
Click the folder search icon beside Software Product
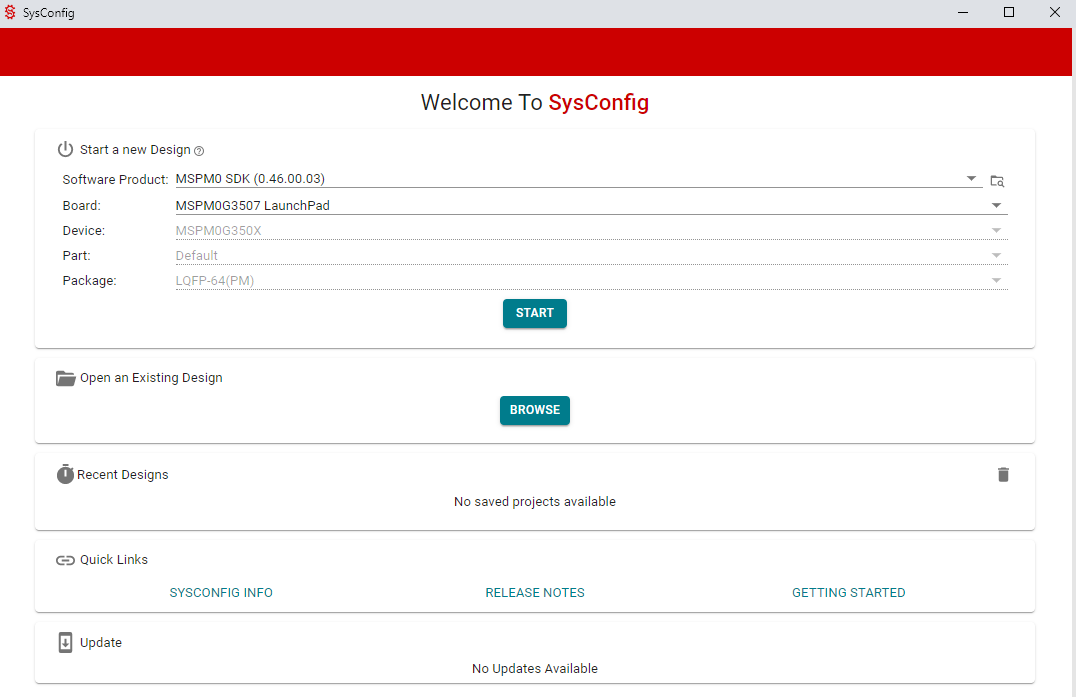coord(997,181)
